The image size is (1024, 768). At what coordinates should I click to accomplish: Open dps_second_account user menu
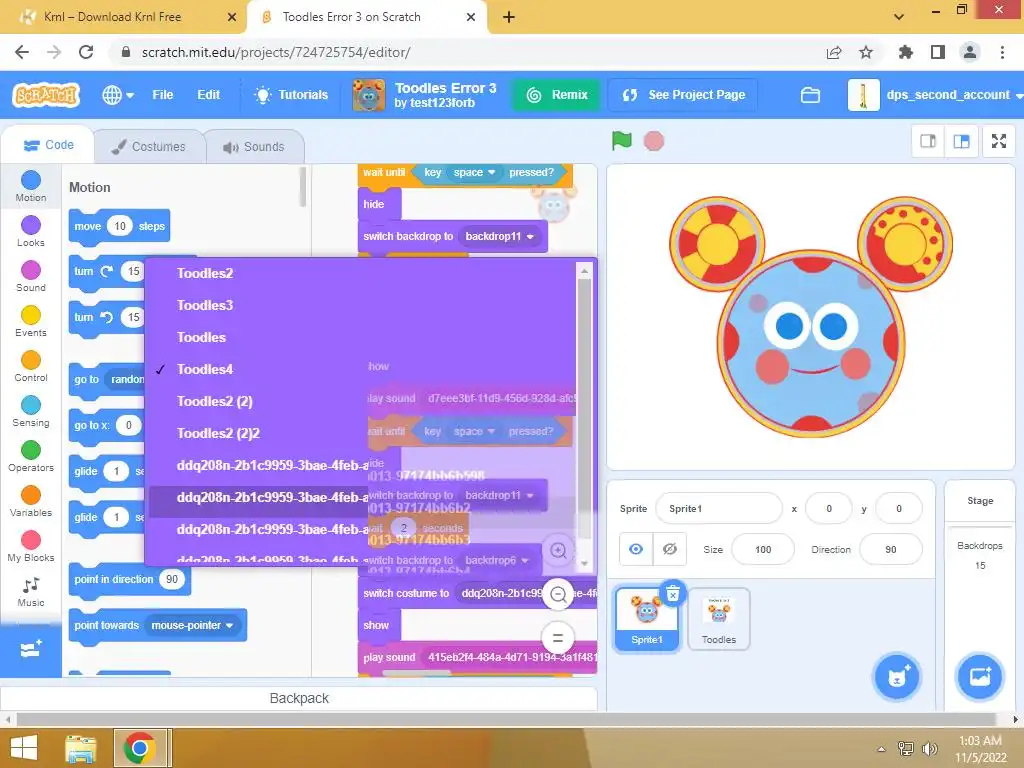pos(935,95)
